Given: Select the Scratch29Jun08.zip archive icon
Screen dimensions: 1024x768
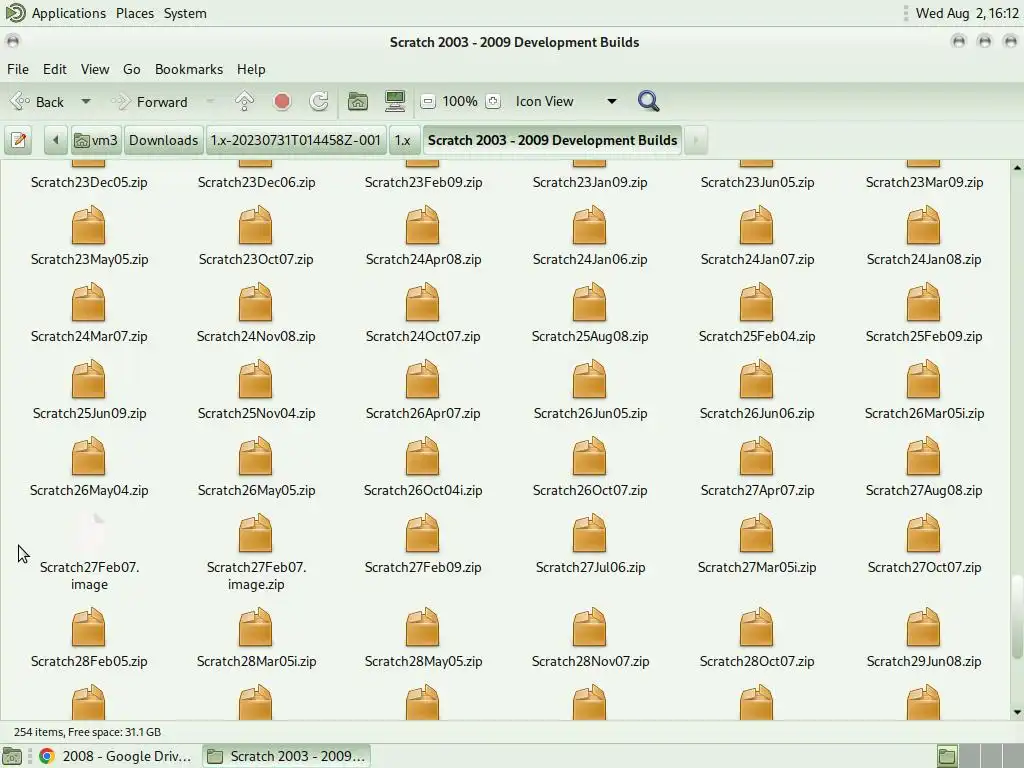Looking at the screenshot, I should point(923,627).
